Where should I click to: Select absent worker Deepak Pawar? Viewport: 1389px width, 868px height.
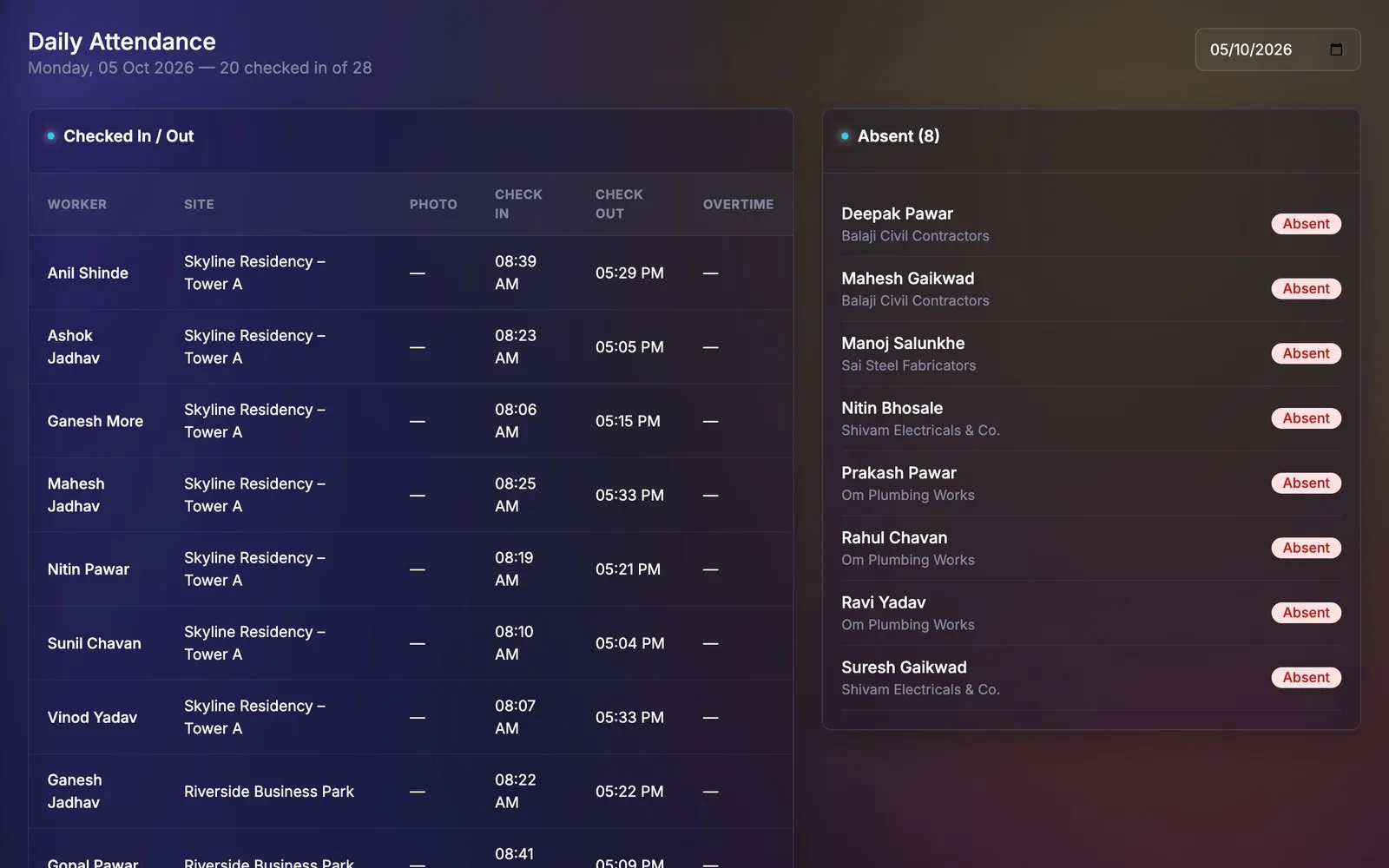[897, 214]
